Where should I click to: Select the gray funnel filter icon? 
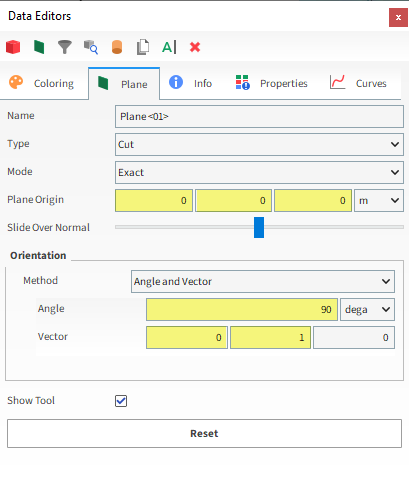click(x=65, y=47)
